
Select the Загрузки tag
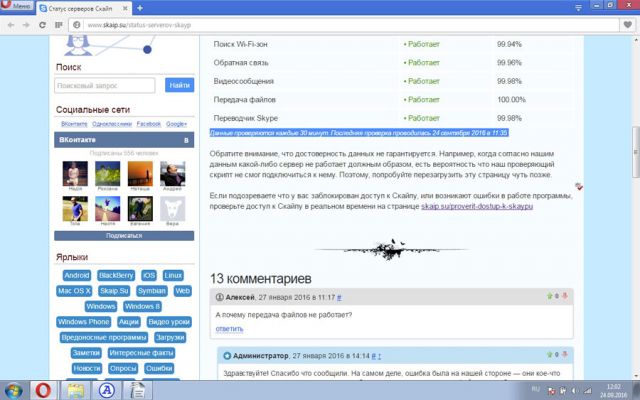[170, 338]
